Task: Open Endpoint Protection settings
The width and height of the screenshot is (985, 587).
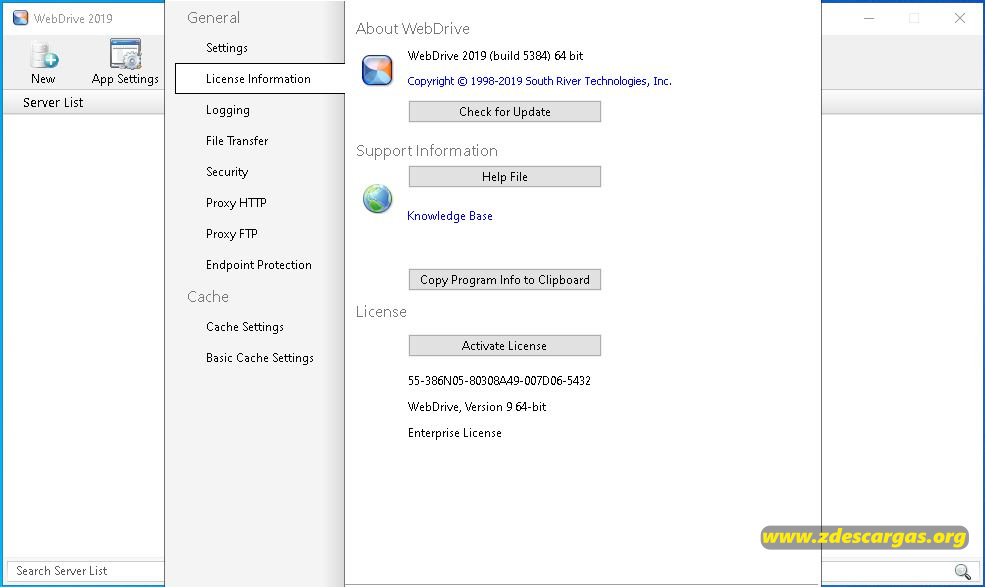Action: click(258, 265)
